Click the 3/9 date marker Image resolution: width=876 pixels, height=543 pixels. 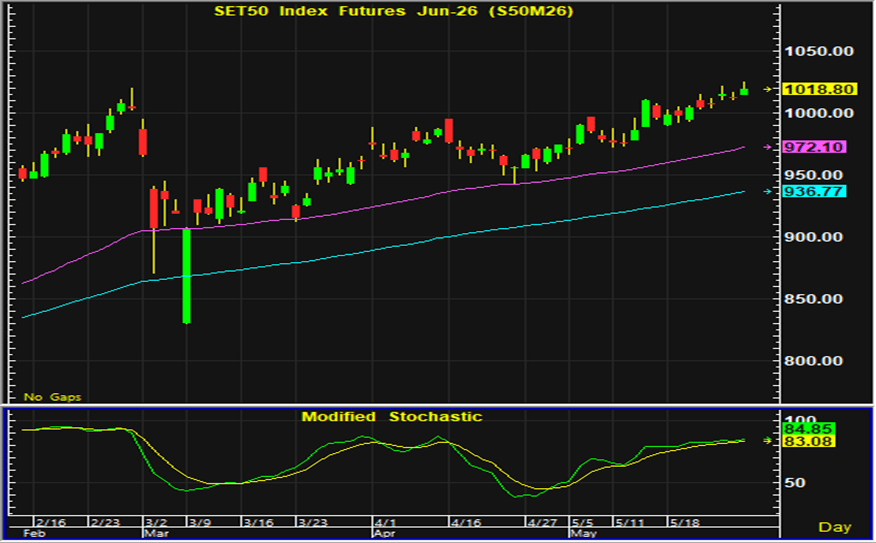click(199, 523)
